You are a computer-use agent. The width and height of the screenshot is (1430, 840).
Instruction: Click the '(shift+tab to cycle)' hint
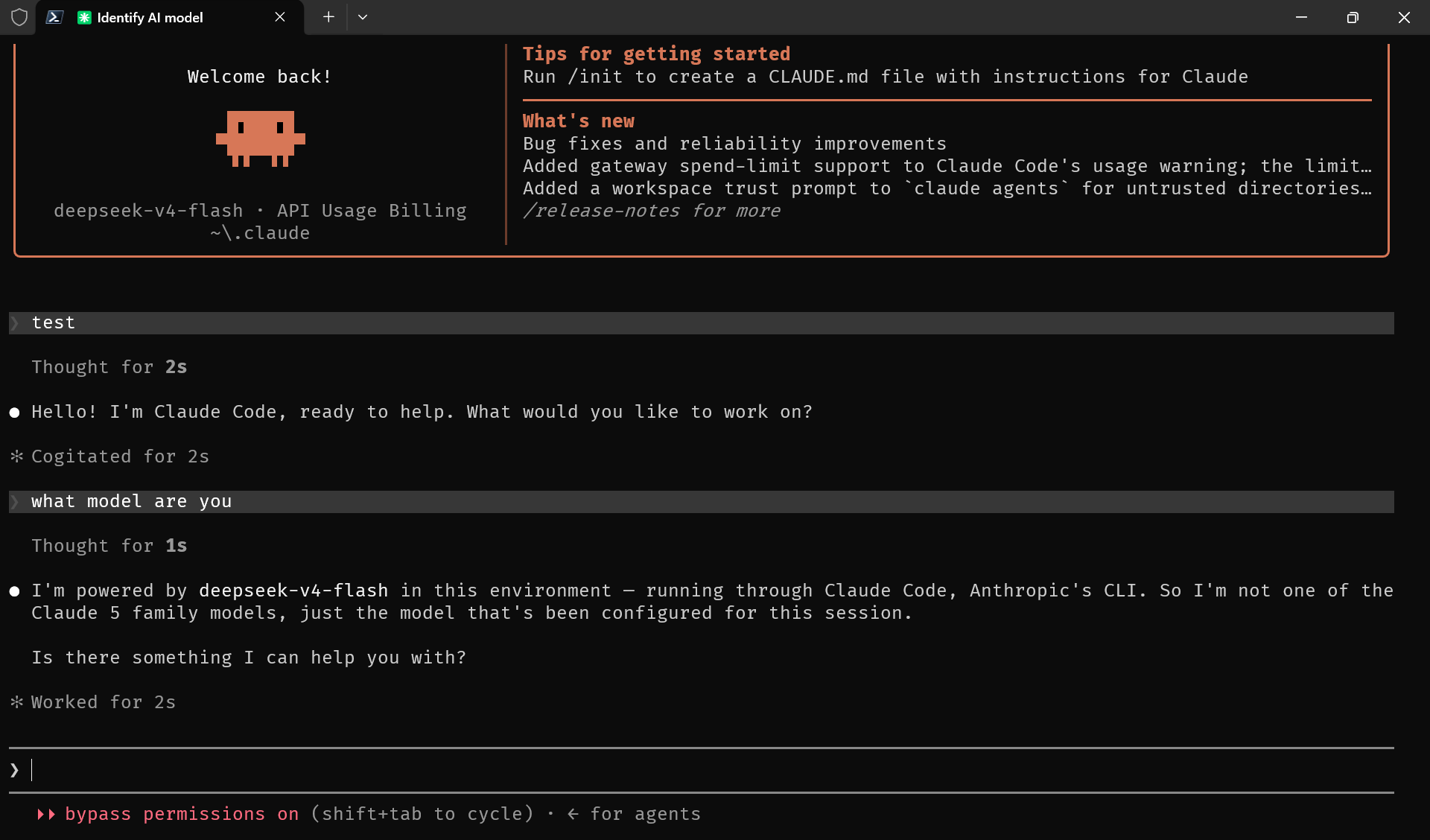(422, 814)
